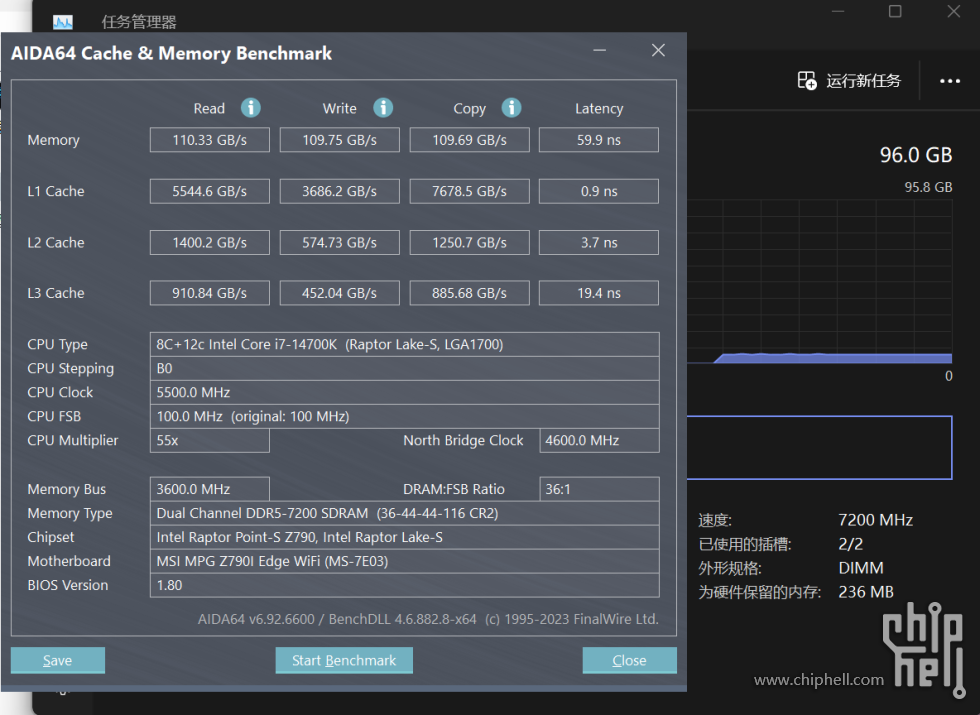
Task: Click CPU Multiplier field 55x
Action: [x=209, y=441]
